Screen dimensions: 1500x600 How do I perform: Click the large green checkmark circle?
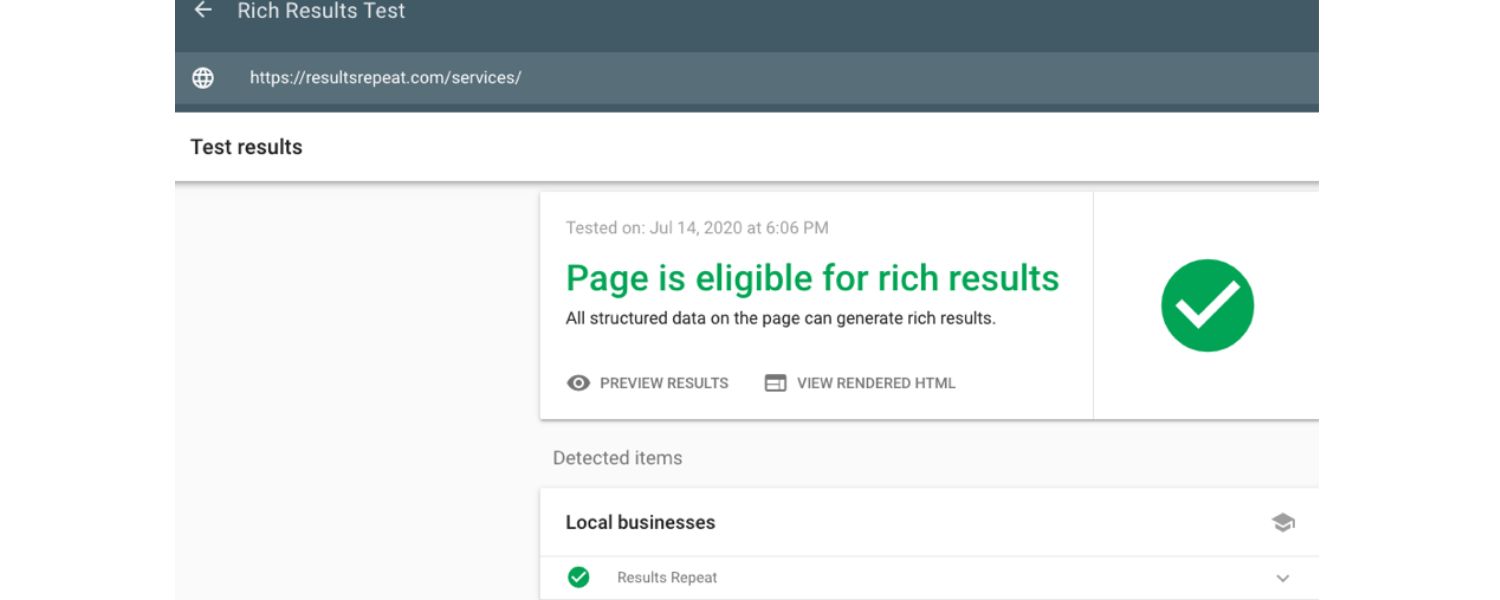(1207, 305)
